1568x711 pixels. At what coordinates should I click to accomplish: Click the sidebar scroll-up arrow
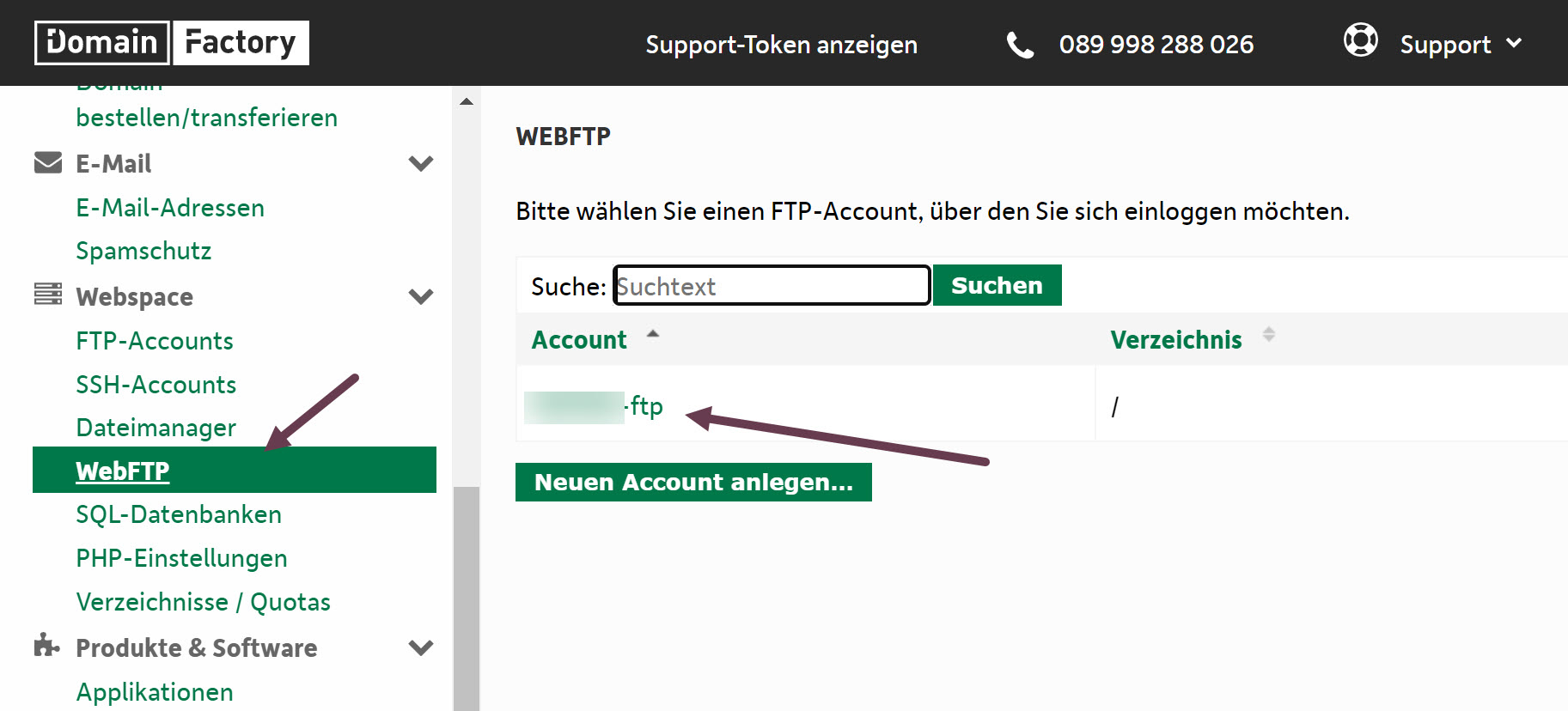point(467,102)
